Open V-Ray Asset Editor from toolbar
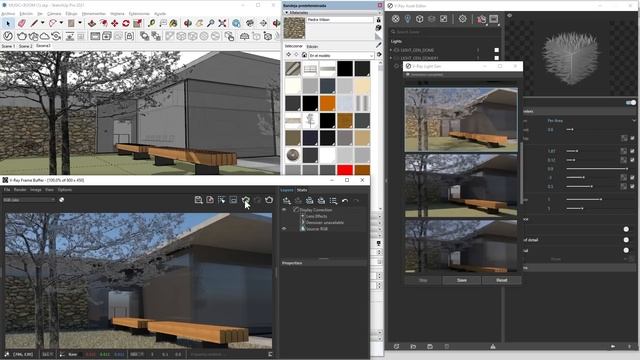The width and height of the screenshot is (640, 360). 8,36
